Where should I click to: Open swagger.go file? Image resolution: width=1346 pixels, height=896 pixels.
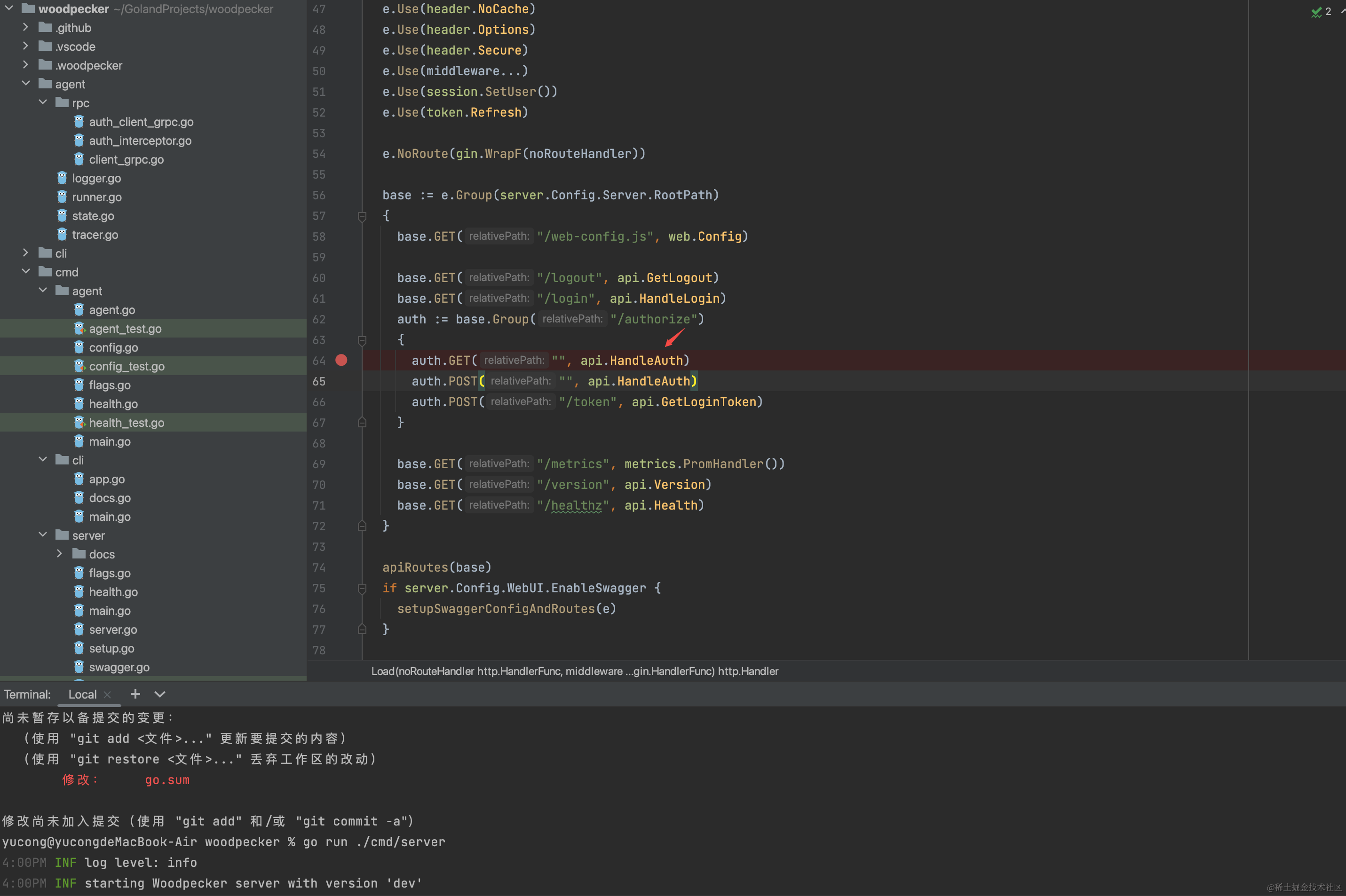(119, 667)
